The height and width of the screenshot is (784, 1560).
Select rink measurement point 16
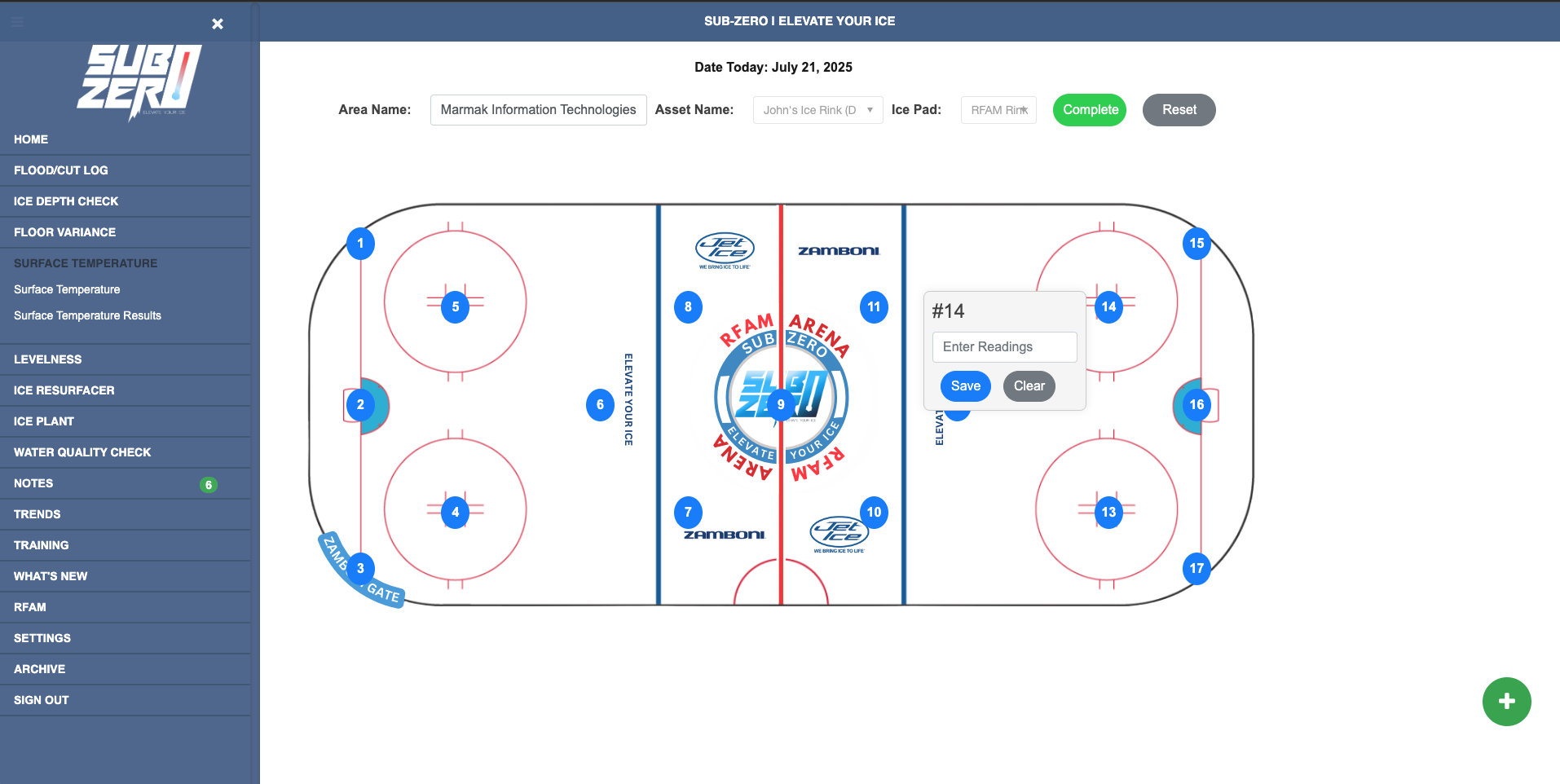pyautogui.click(x=1196, y=404)
